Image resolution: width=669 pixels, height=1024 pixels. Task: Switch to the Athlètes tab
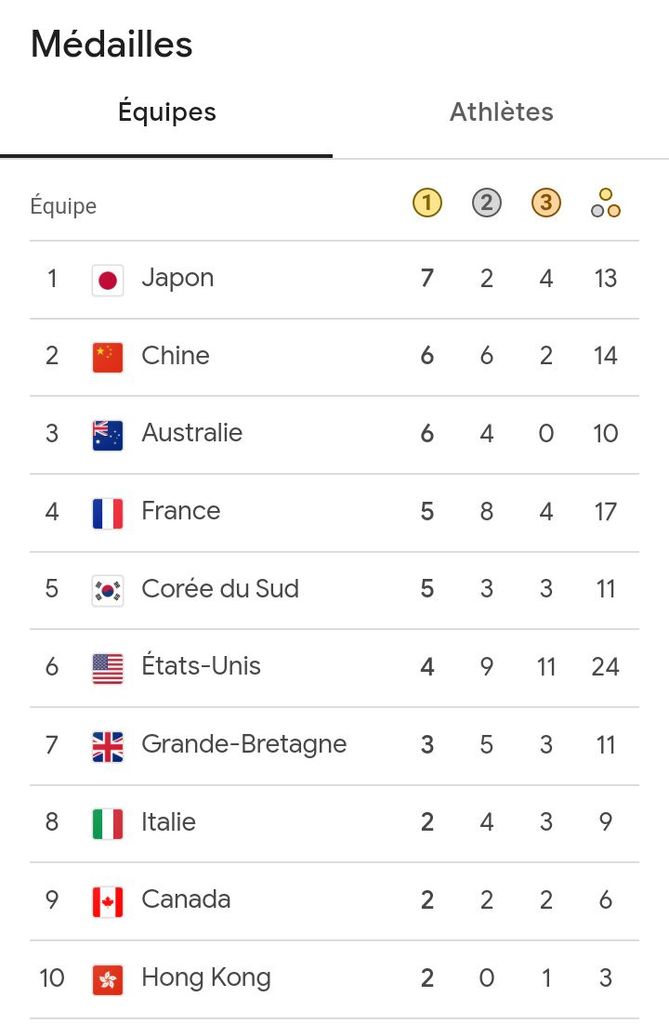[501, 112]
